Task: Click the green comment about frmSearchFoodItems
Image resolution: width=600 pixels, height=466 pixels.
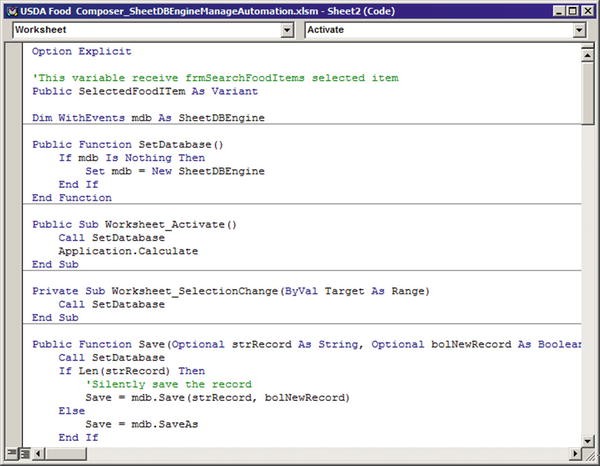Action: tap(215, 78)
